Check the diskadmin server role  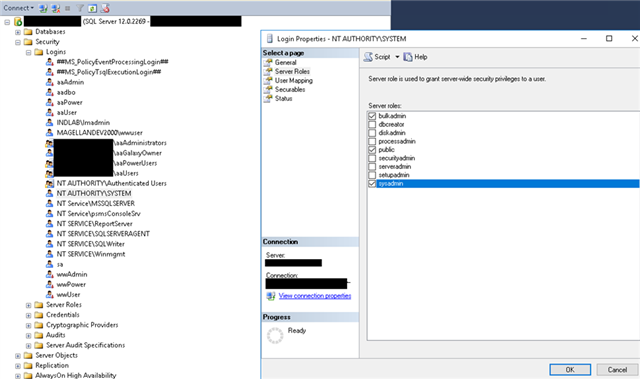pos(372,133)
